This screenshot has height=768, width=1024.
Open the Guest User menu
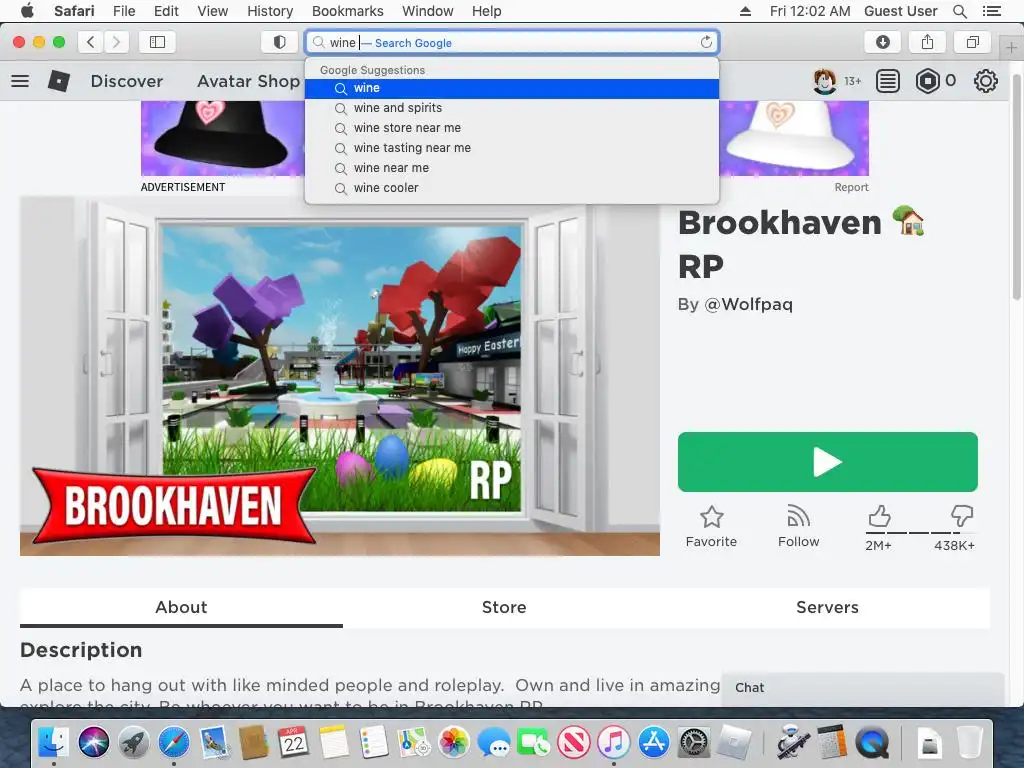pyautogui.click(x=900, y=11)
